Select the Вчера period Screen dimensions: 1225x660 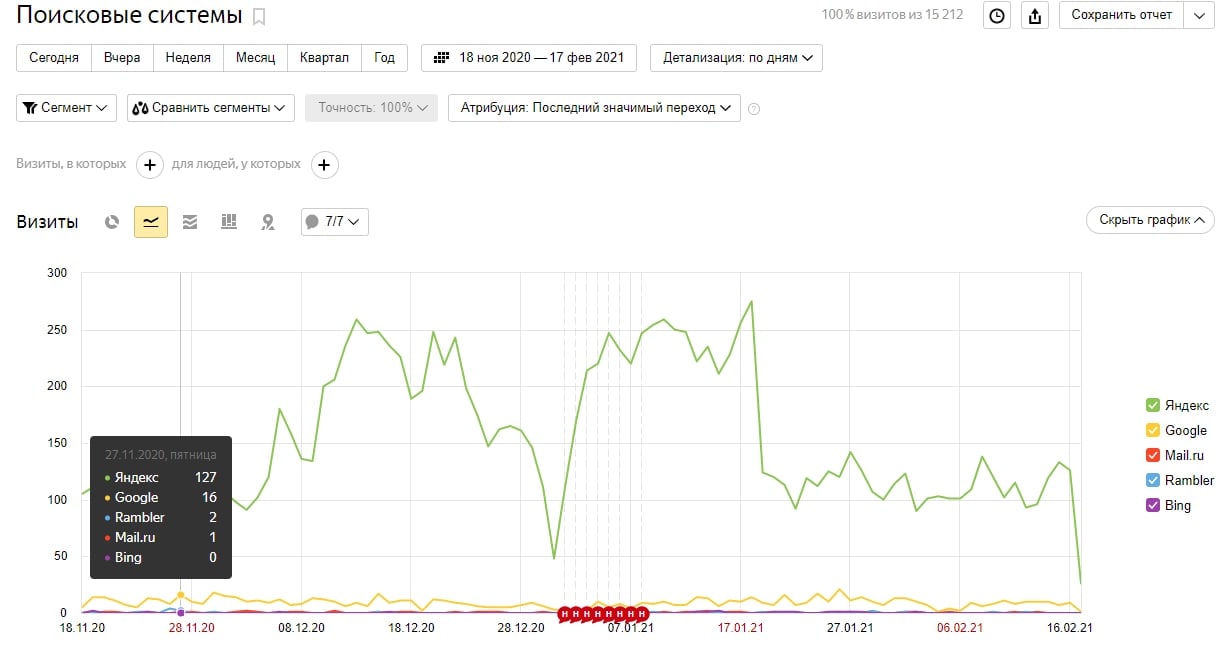(x=122, y=58)
